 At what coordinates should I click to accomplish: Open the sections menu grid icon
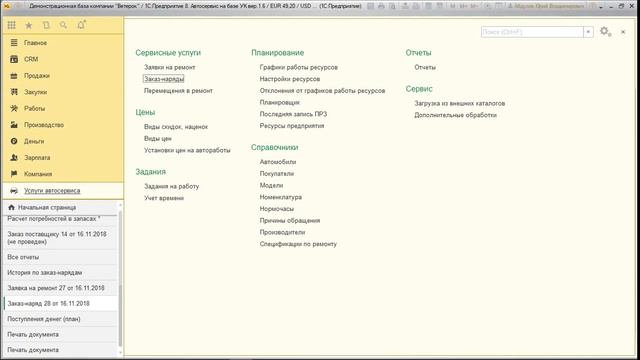[11, 25]
